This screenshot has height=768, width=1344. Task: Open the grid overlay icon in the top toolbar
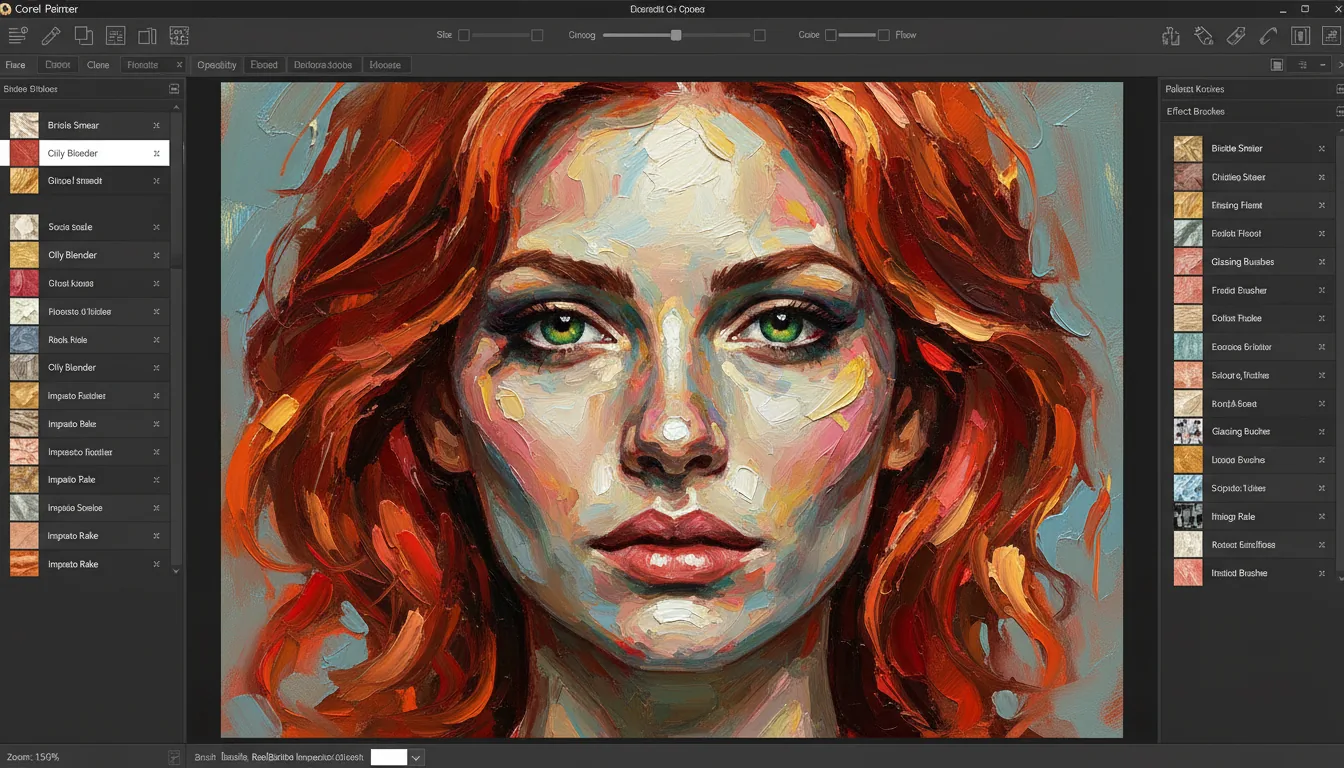(179, 35)
